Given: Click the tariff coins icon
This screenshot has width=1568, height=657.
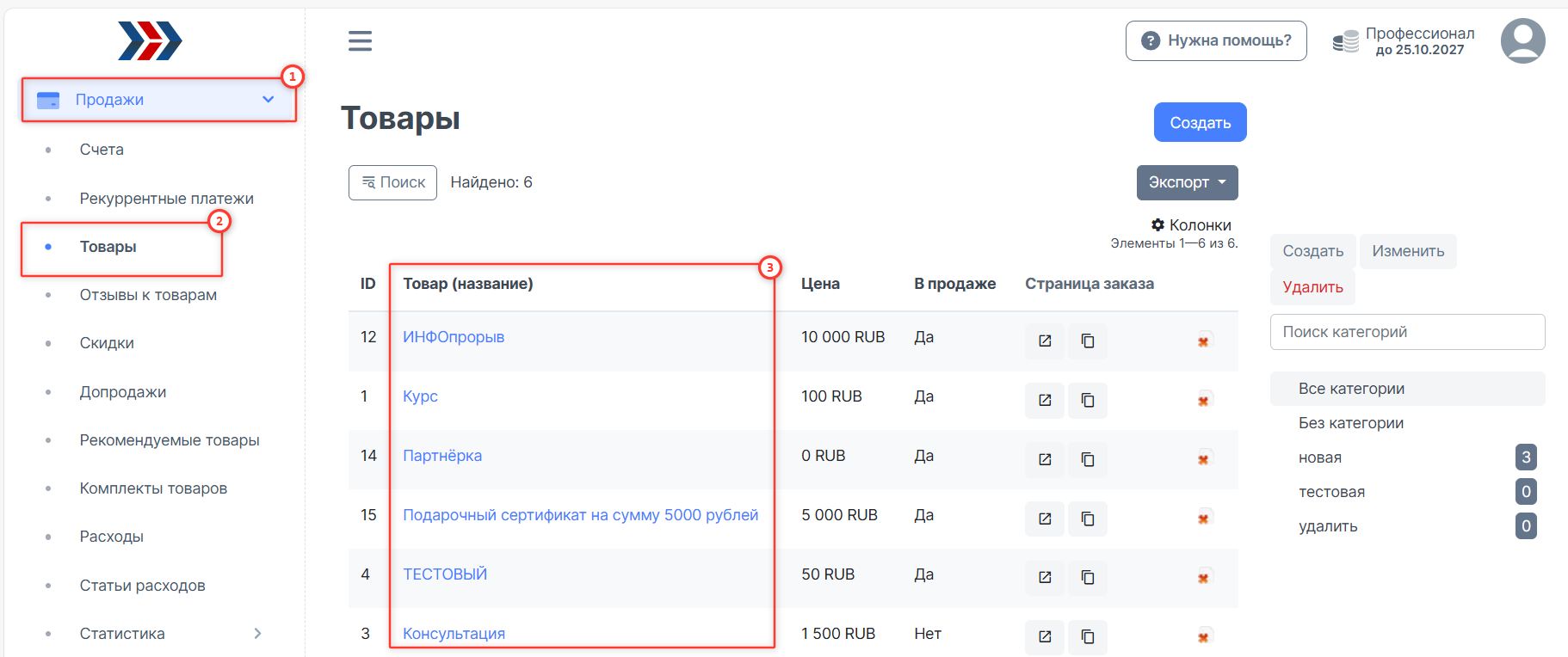Looking at the screenshot, I should click(x=1345, y=40).
